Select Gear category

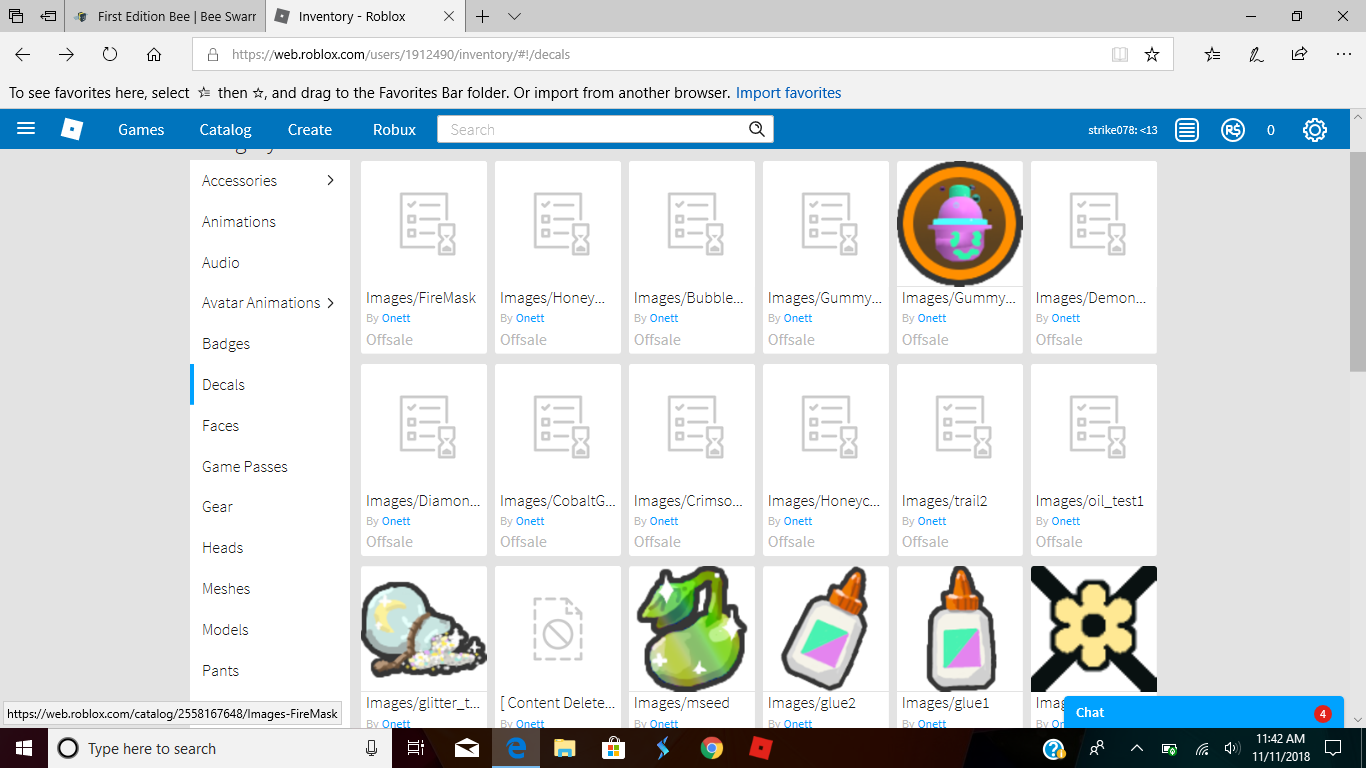pyautogui.click(x=217, y=506)
